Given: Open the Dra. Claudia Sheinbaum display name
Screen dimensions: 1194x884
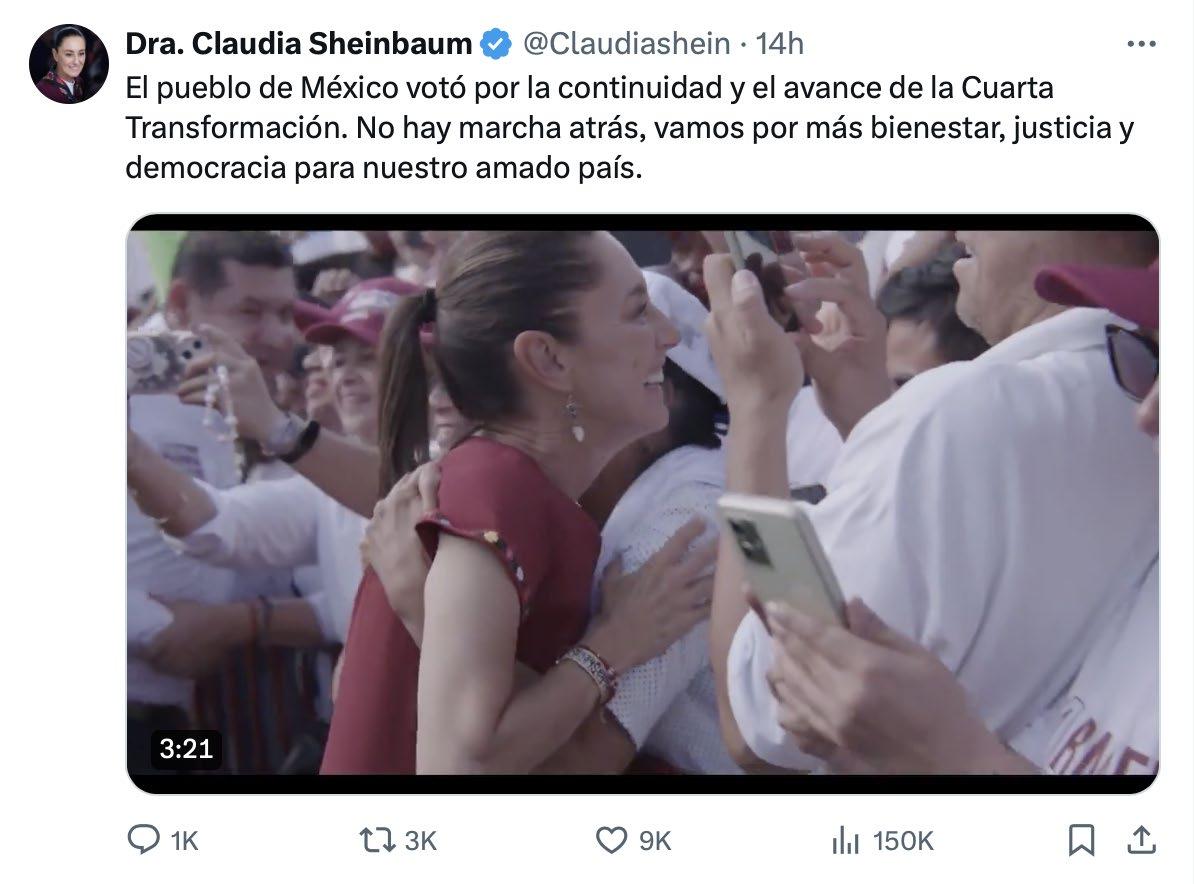Looking at the screenshot, I should (298, 44).
